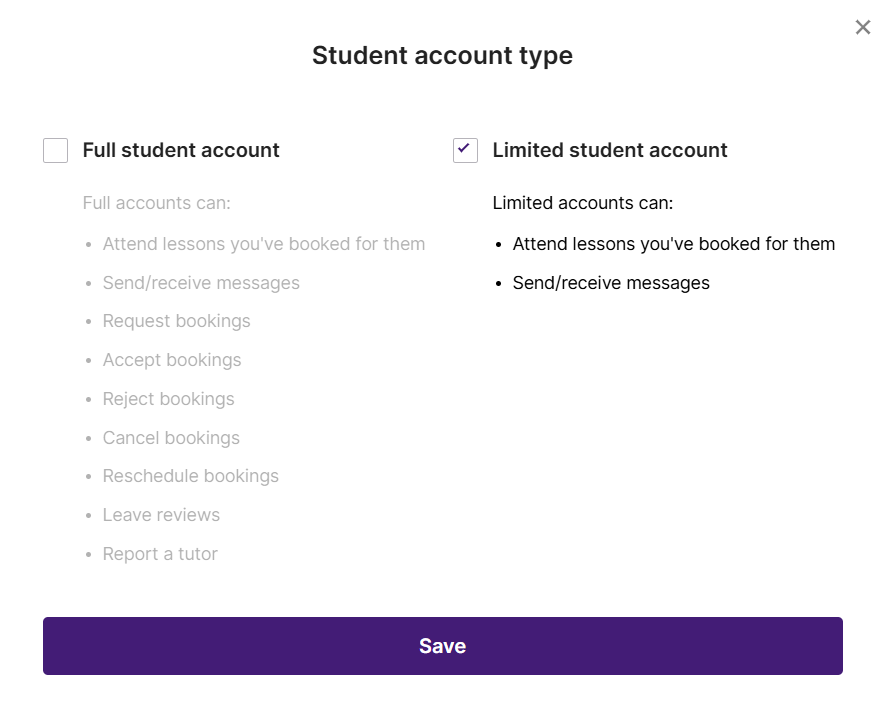Select "Send/receive messages" in Full accounts list

click(201, 283)
